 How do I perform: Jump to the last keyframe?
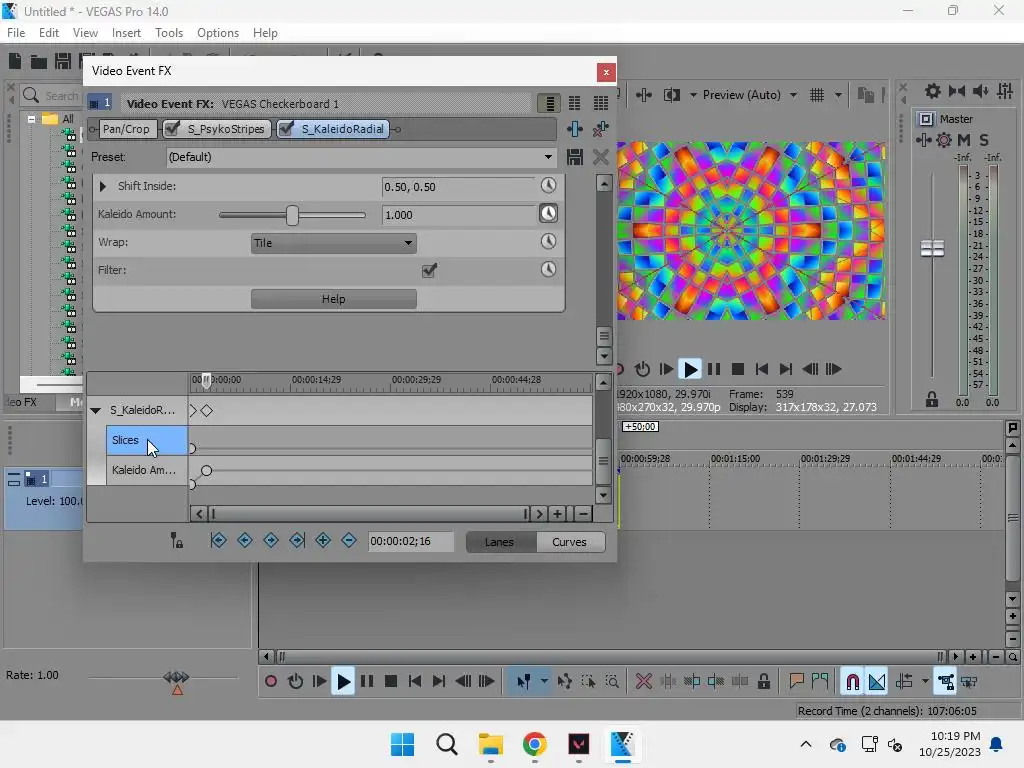(297, 540)
